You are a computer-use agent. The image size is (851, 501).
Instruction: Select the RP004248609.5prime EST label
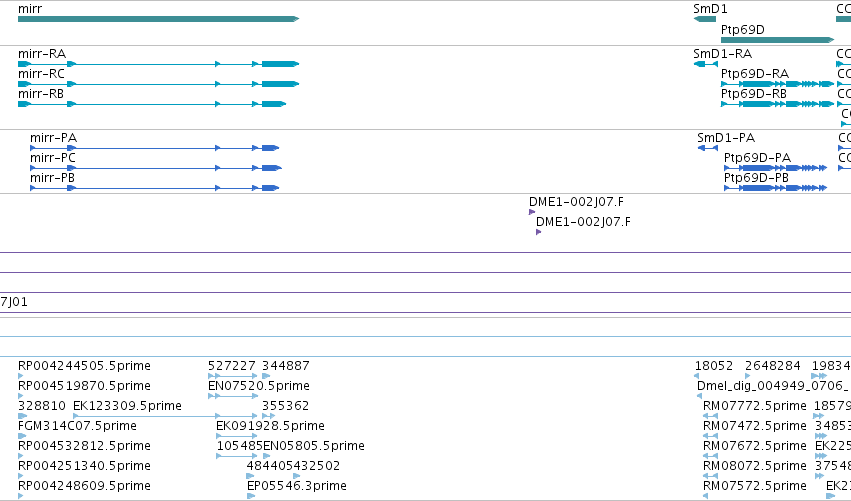click(84, 486)
